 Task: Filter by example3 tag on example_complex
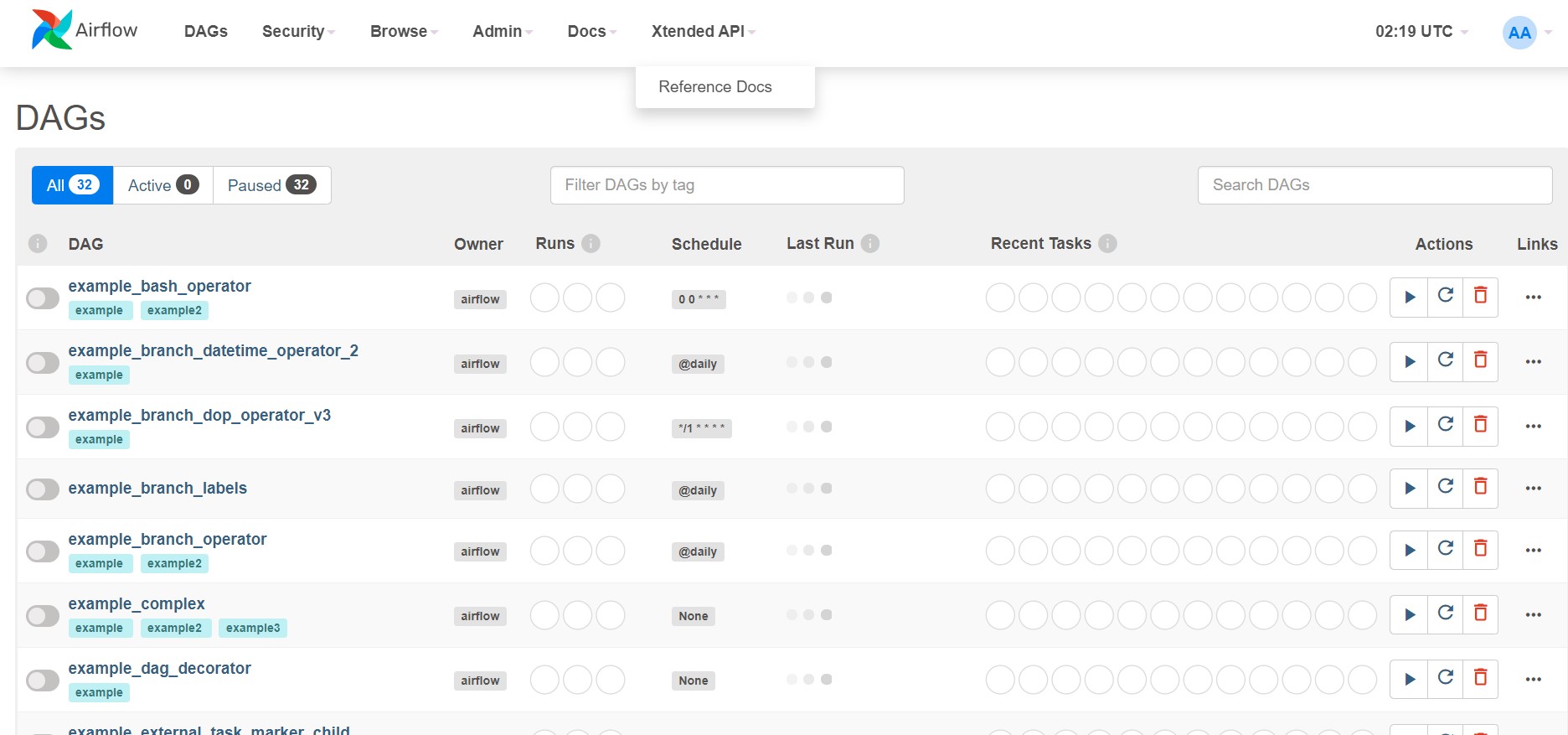pos(253,628)
